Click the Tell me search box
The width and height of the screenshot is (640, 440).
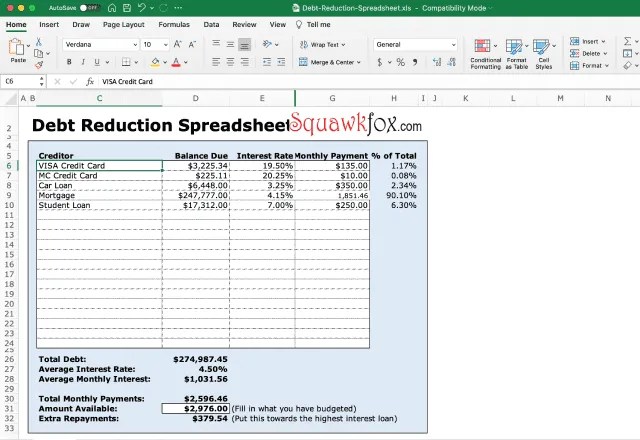(313, 24)
